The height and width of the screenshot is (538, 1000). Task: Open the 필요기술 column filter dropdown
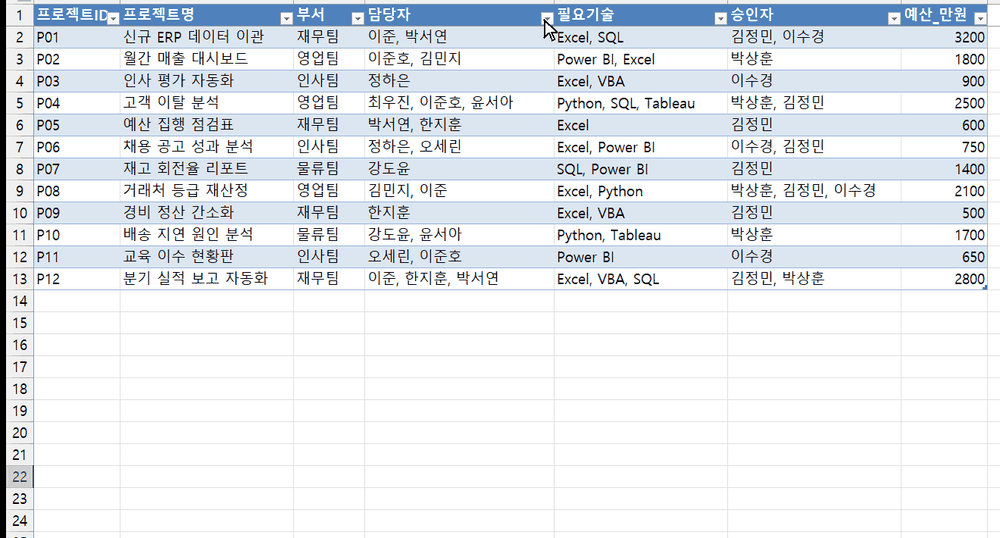[x=721, y=18]
